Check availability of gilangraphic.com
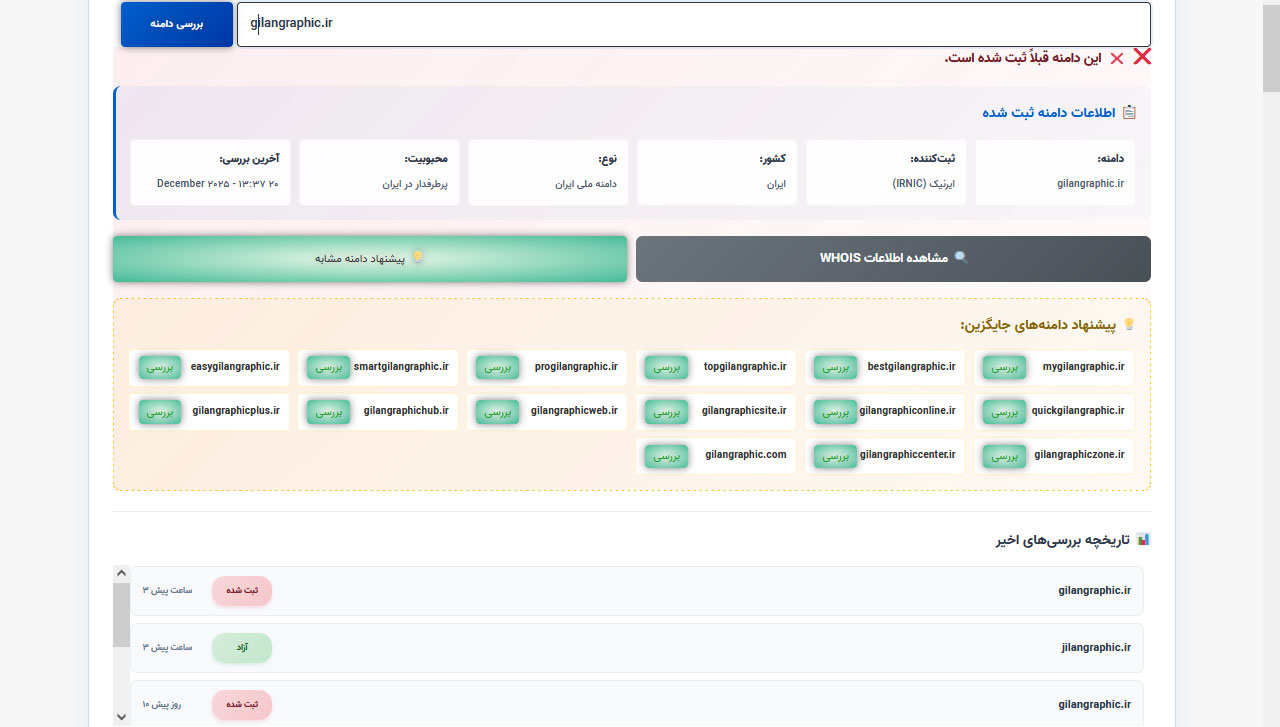The width and height of the screenshot is (1280, 727). coord(666,456)
